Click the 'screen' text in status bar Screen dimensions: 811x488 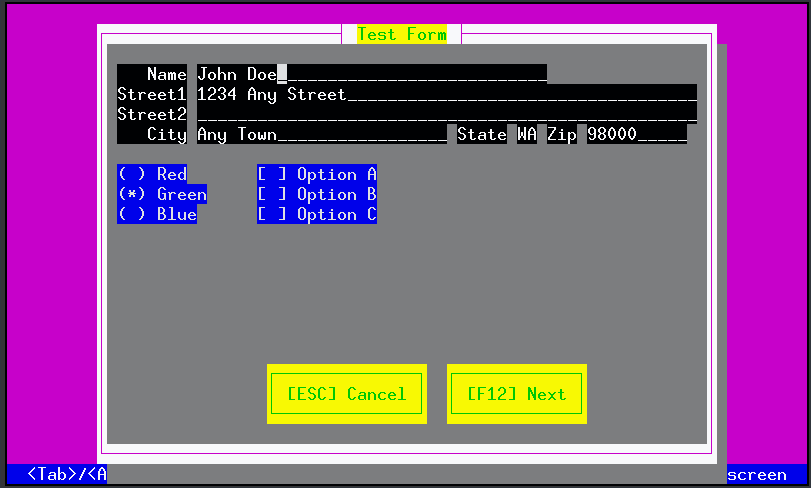pyautogui.click(x=757, y=474)
